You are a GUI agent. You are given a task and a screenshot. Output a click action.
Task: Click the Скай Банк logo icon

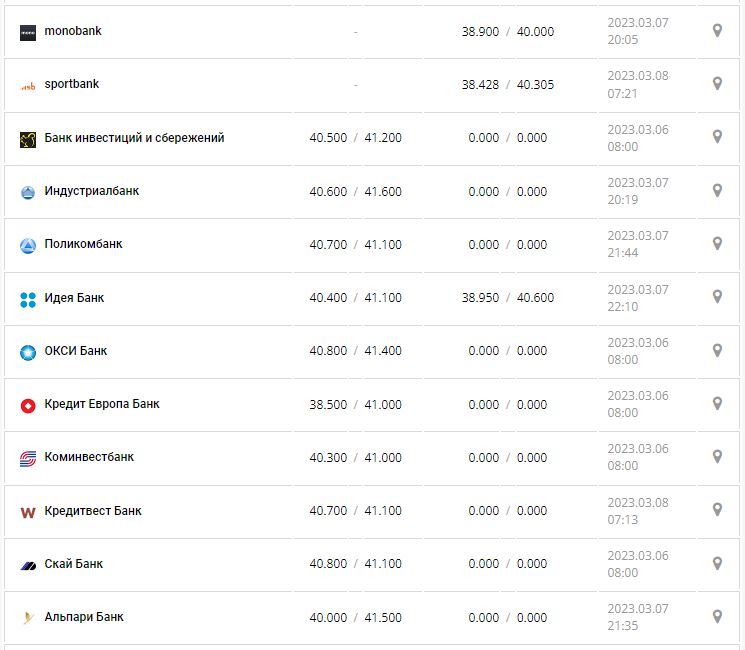(28, 565)
